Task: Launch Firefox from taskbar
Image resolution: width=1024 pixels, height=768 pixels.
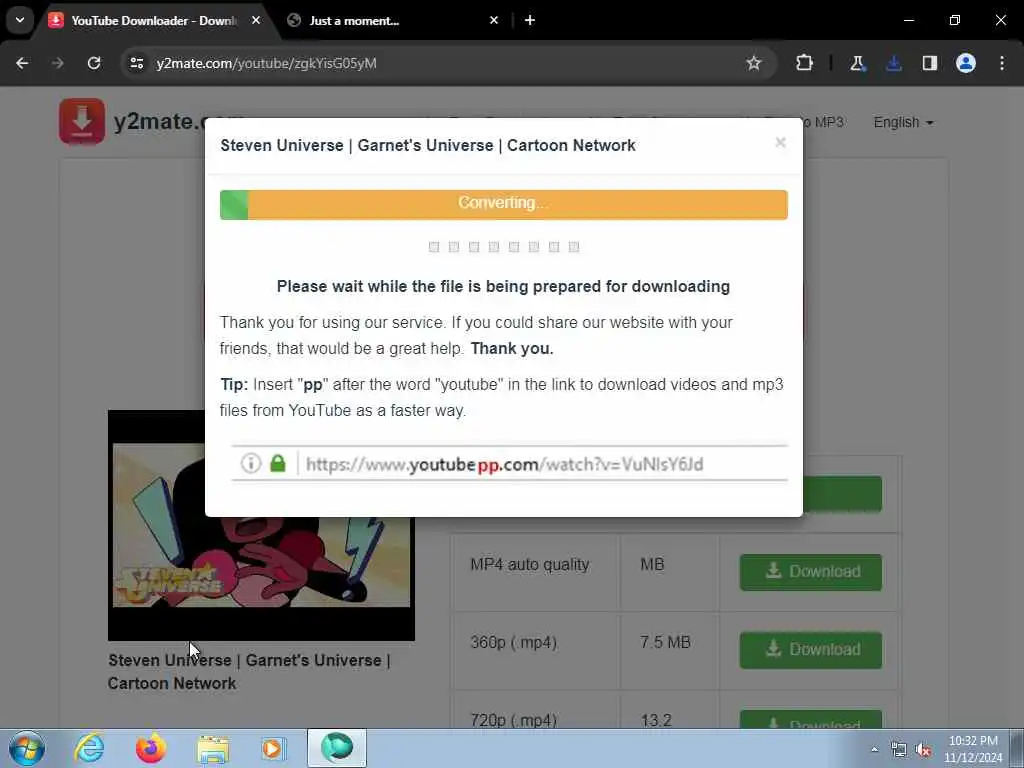Action: [151, 748]
